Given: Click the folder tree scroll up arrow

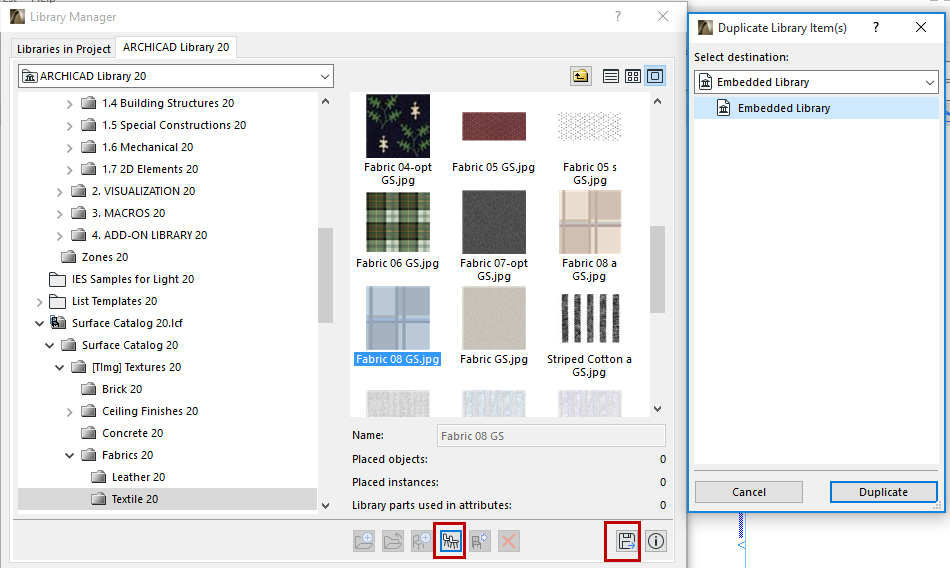Looking at the screenshot, I should click(x=325, y=101).
